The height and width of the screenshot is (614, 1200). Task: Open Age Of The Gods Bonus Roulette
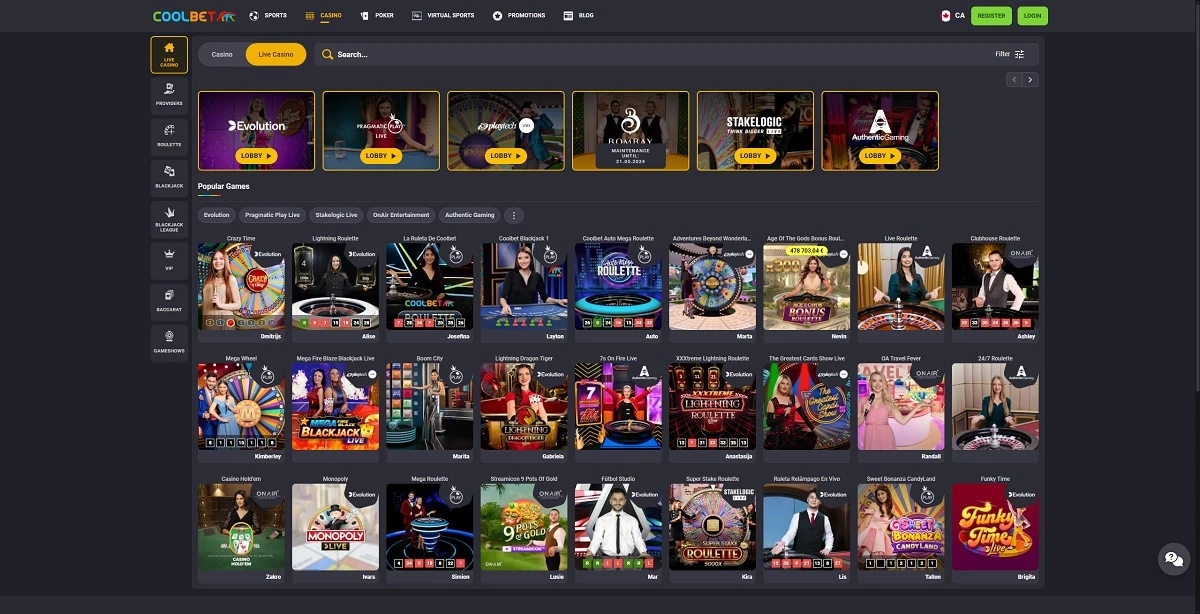pyautogui.click(x=807, y=286)
